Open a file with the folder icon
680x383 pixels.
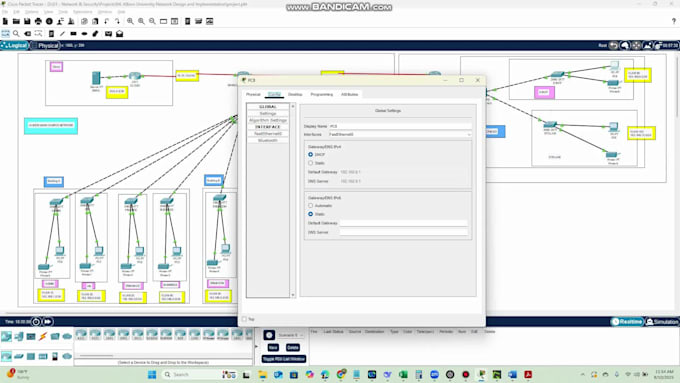[x=16, y=21]
